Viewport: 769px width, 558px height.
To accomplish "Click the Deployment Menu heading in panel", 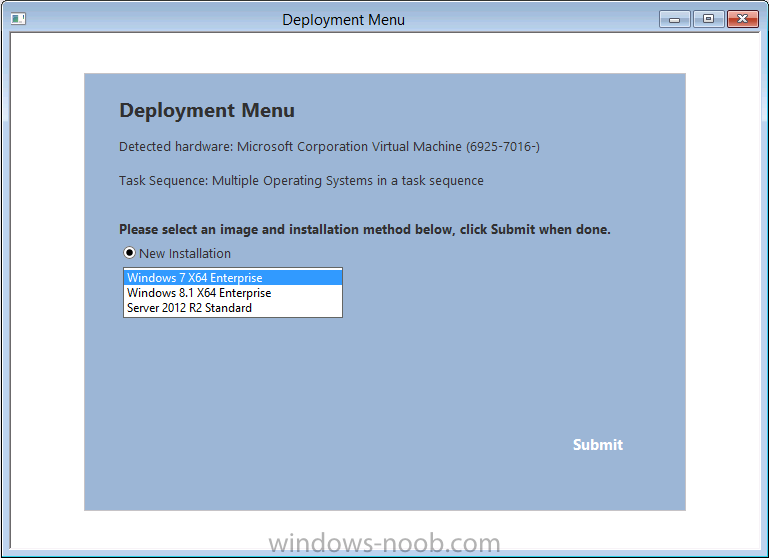I will pos(207,110).
